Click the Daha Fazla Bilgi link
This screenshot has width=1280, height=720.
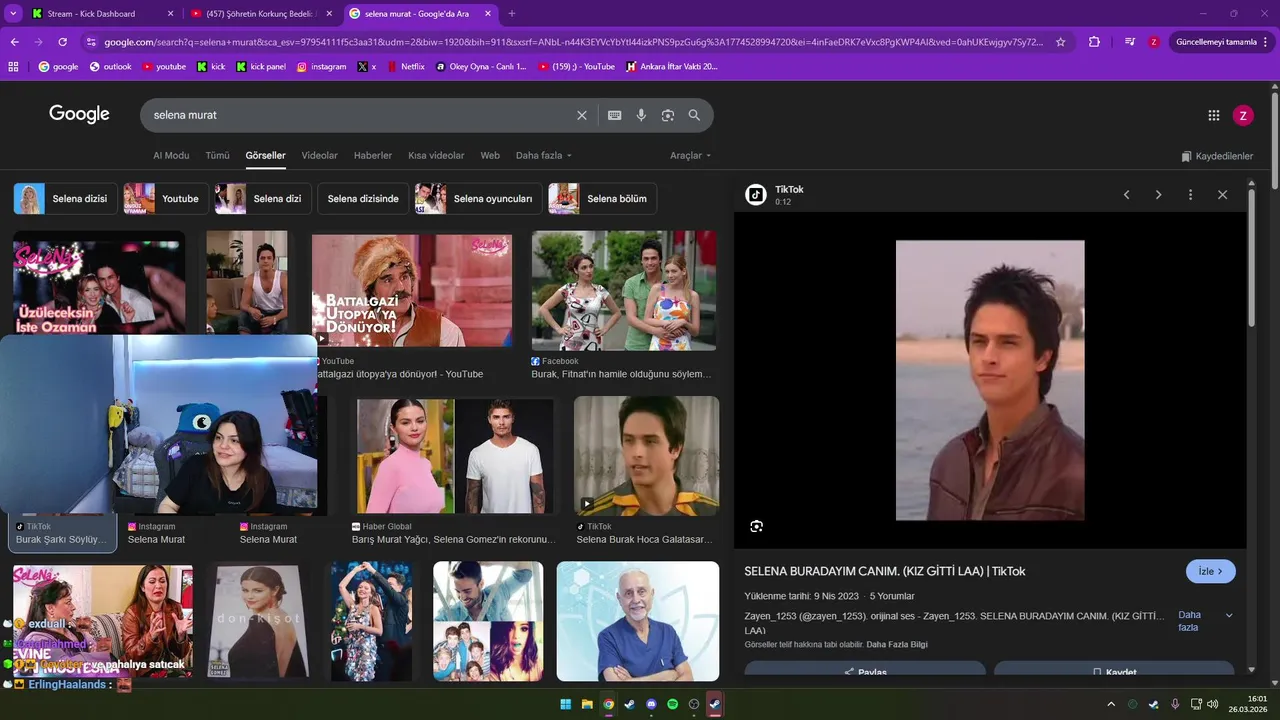897,645
